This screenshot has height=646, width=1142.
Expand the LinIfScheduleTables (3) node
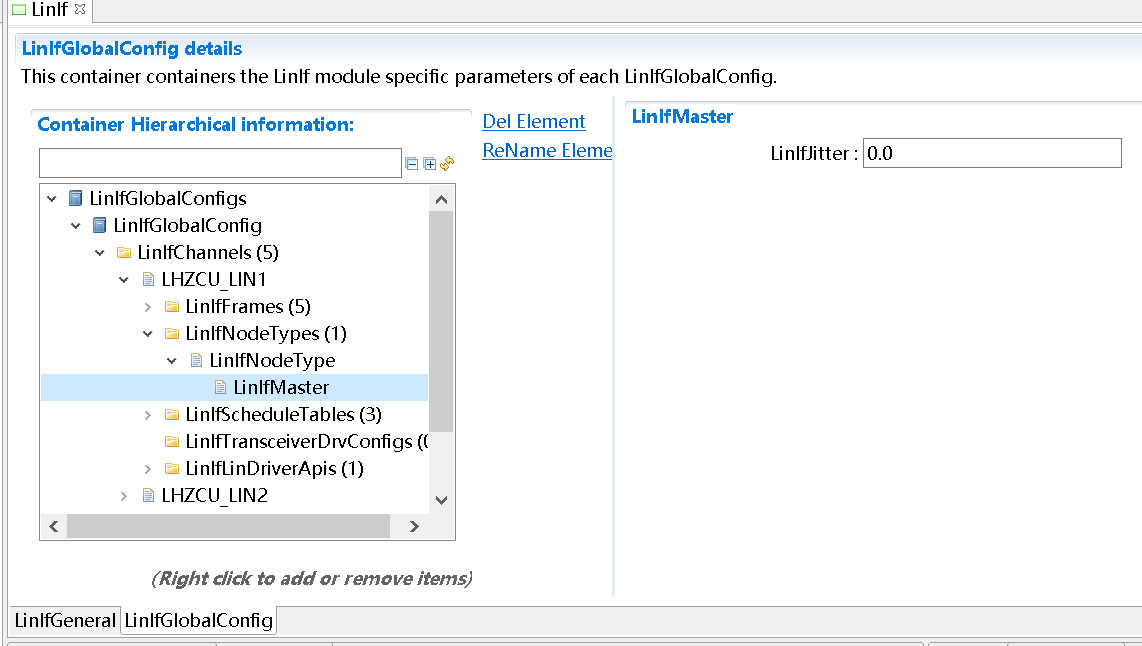(148, 415)
